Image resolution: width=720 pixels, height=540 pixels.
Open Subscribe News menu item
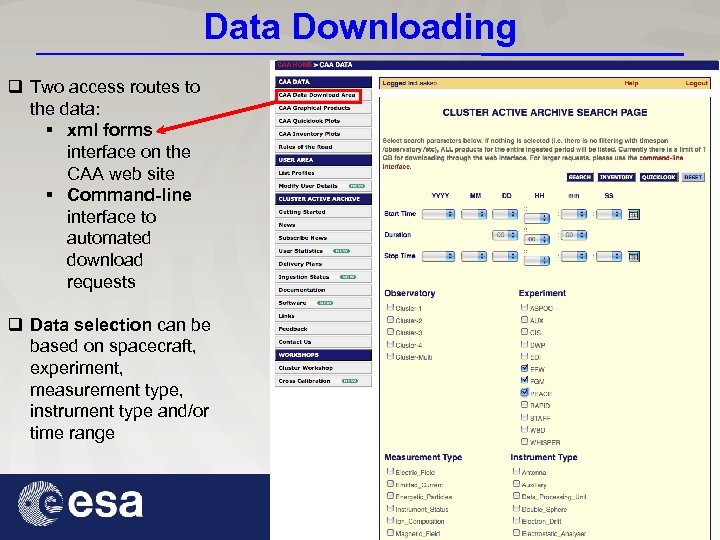323,238
